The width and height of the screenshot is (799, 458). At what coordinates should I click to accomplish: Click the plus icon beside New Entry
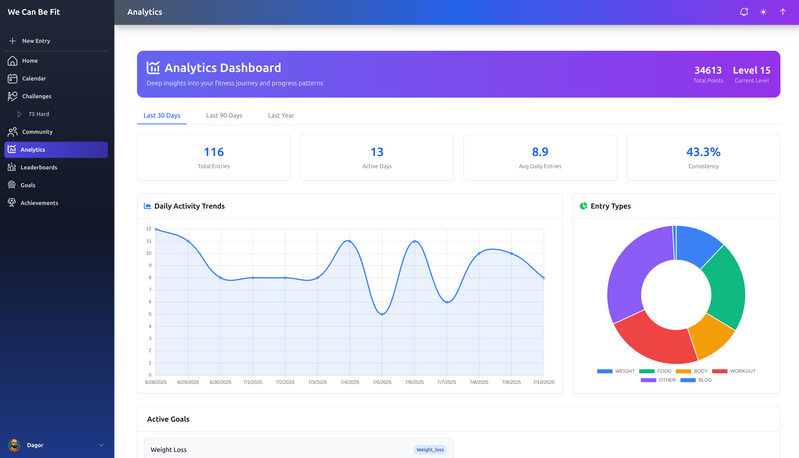coord(12,41)
